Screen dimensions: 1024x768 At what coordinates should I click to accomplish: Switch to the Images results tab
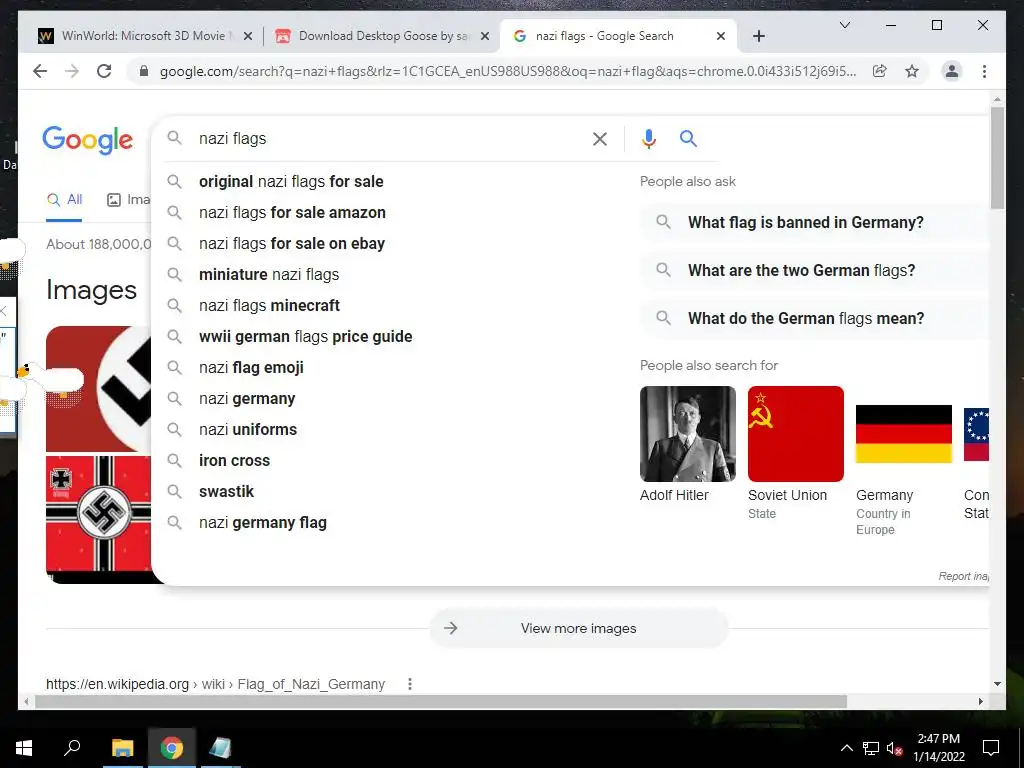(129, 200)
